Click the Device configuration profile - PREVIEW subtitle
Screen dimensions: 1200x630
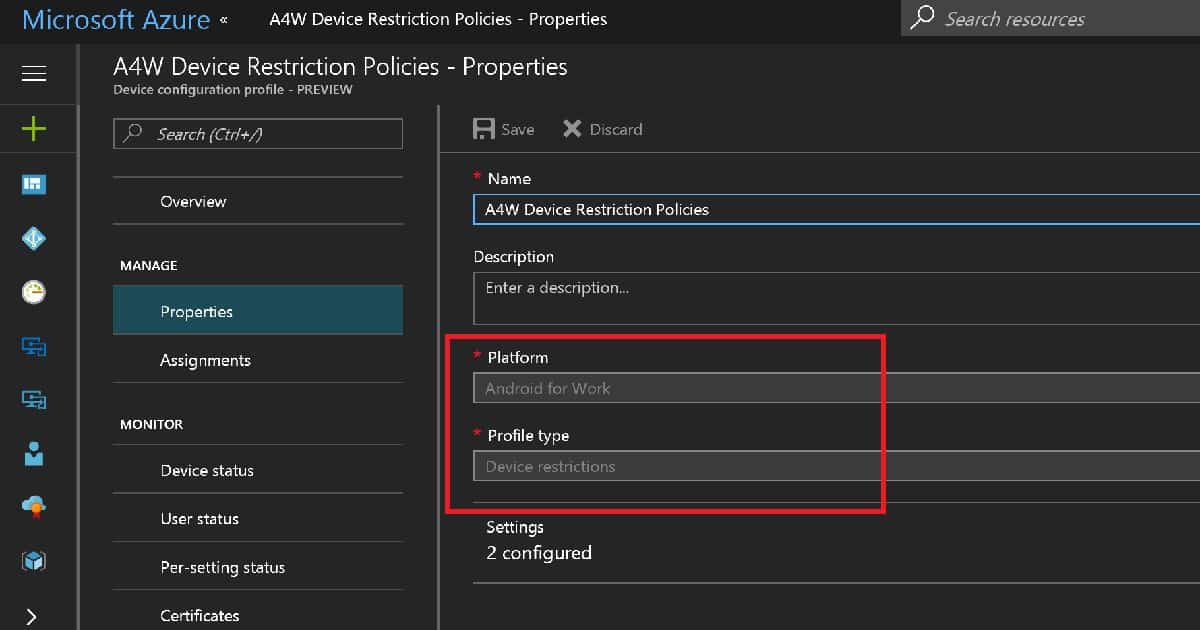(233, 89)
